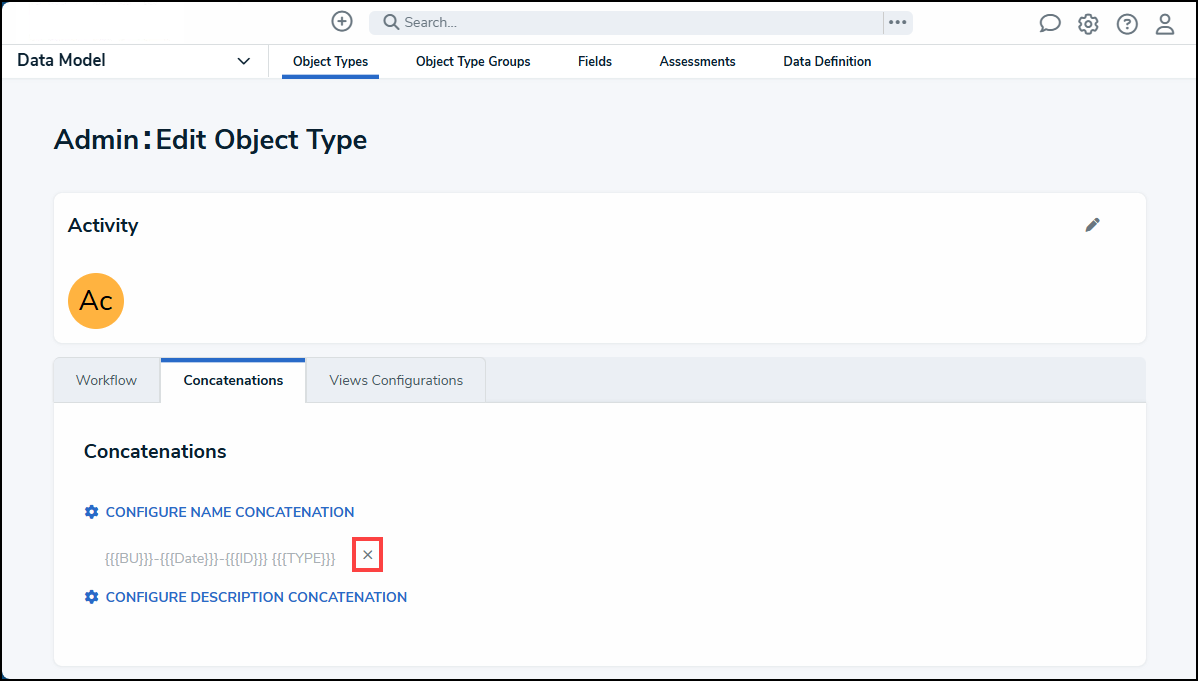Select the Concatenations tab
The image size is (1198, 681).
point(233,380)
